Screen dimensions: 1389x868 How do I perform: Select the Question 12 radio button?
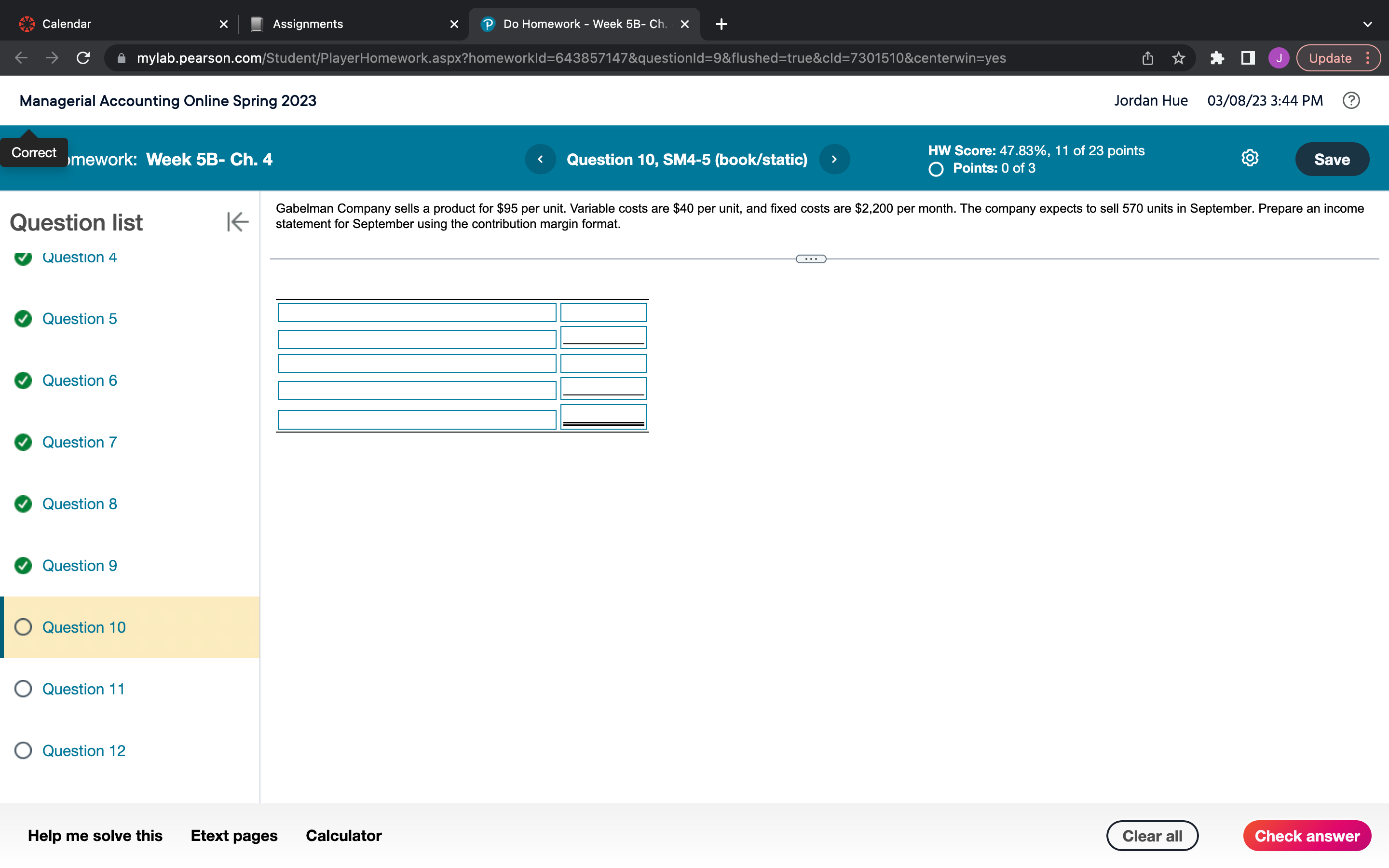tap(23, 750)
